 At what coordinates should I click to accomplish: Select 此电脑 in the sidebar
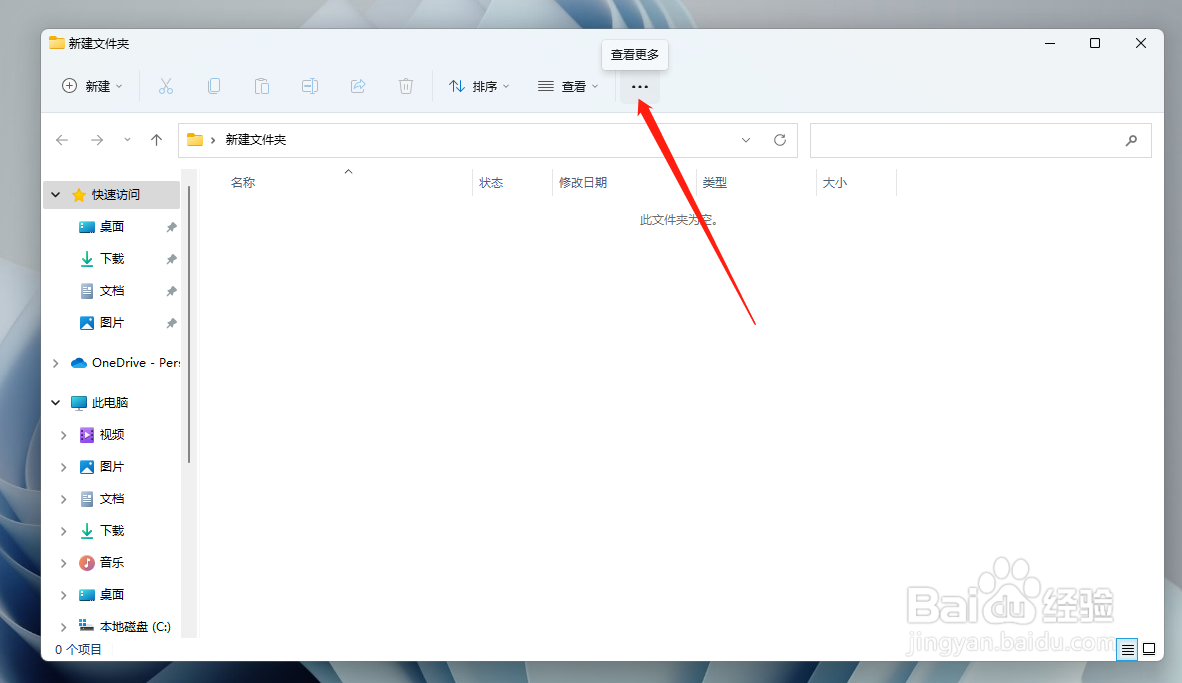click(109, 403)
